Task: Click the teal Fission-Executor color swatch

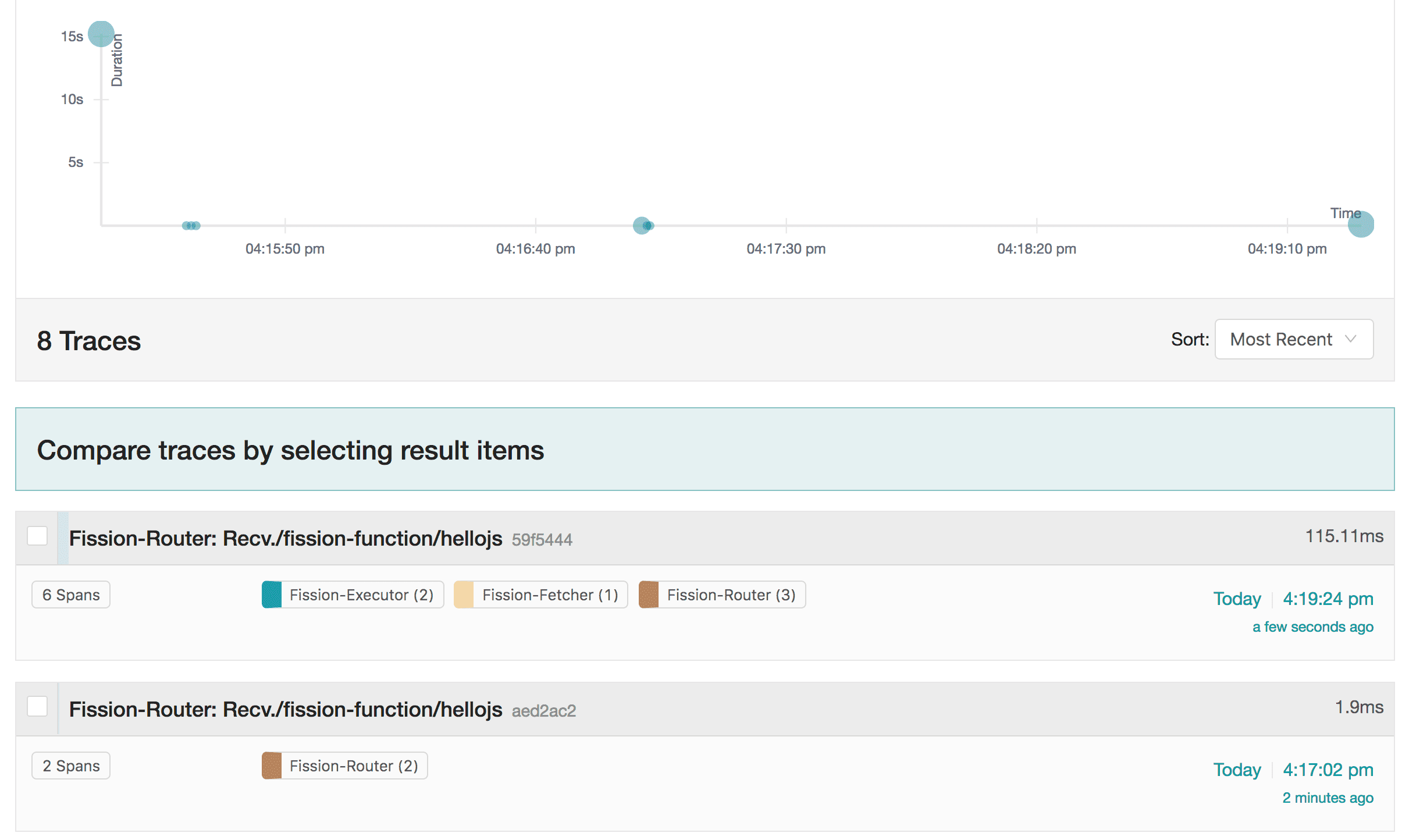Action: pyautogui.click(x=272, y=595)
